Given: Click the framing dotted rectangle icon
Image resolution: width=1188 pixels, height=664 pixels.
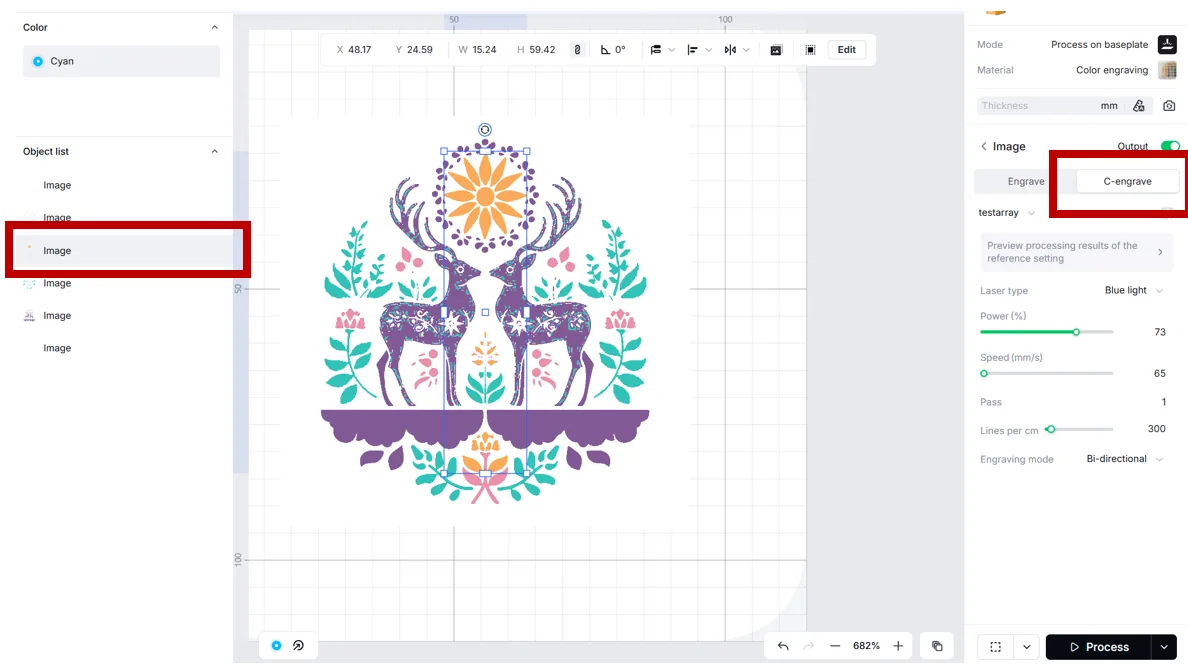Looking at the screenshot, I should (x=996, y=647).
